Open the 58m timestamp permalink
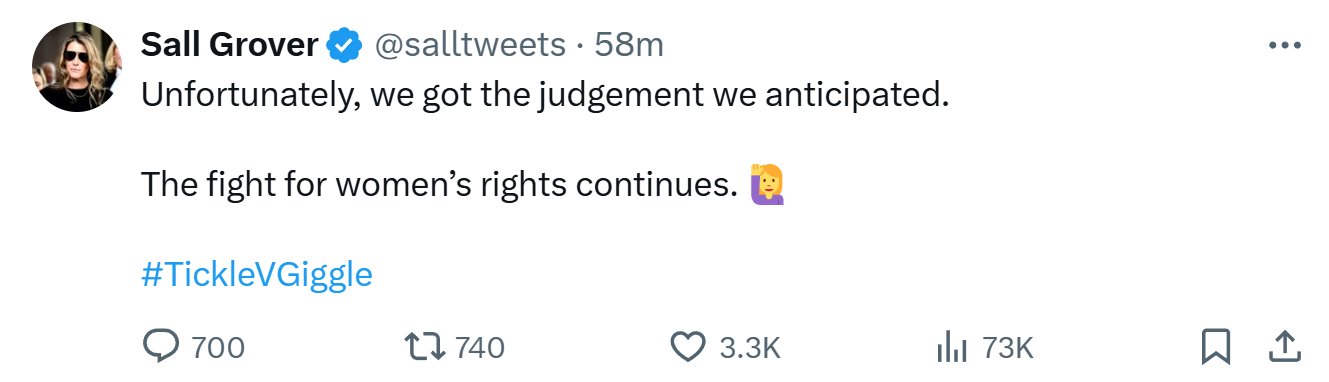The width and height of the screenshot is (1329, 382). 629,45
